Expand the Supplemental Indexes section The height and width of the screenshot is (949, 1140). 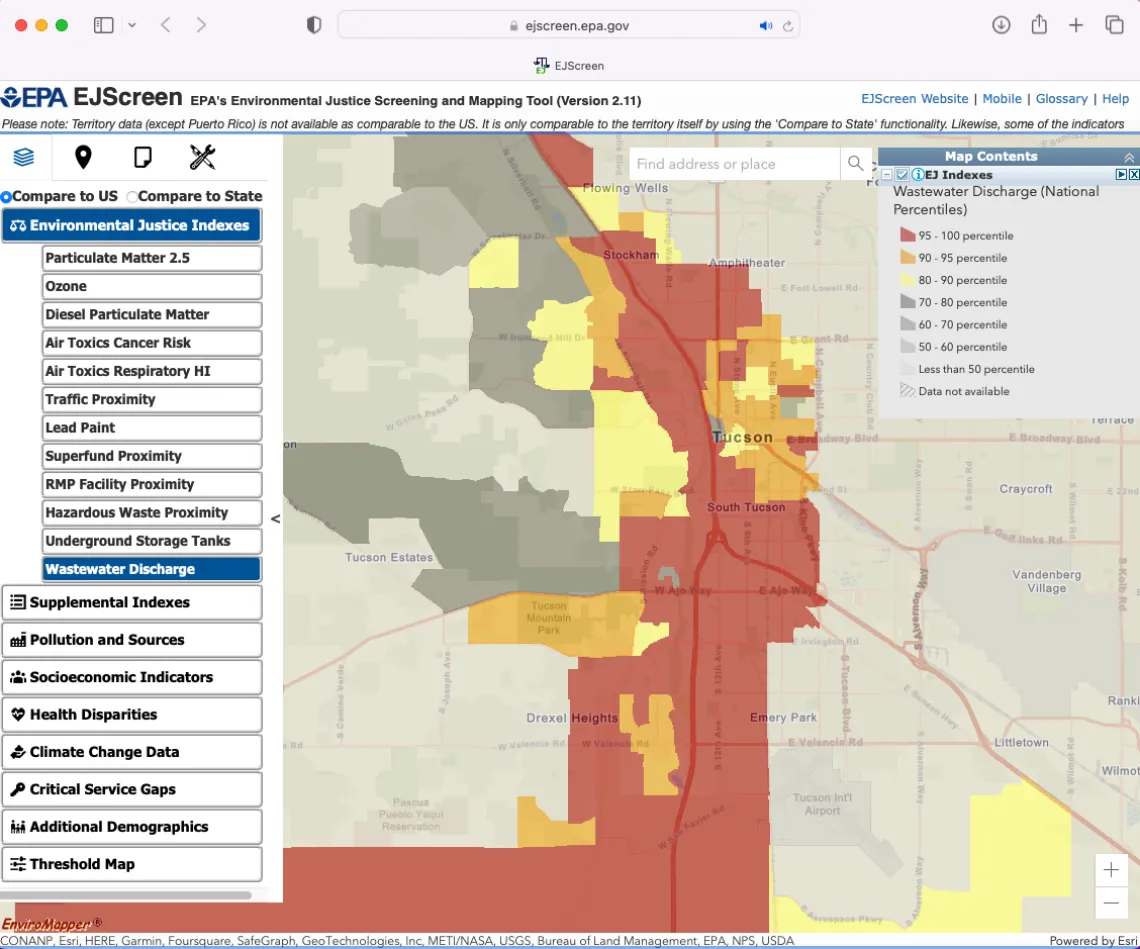point(132,602)
